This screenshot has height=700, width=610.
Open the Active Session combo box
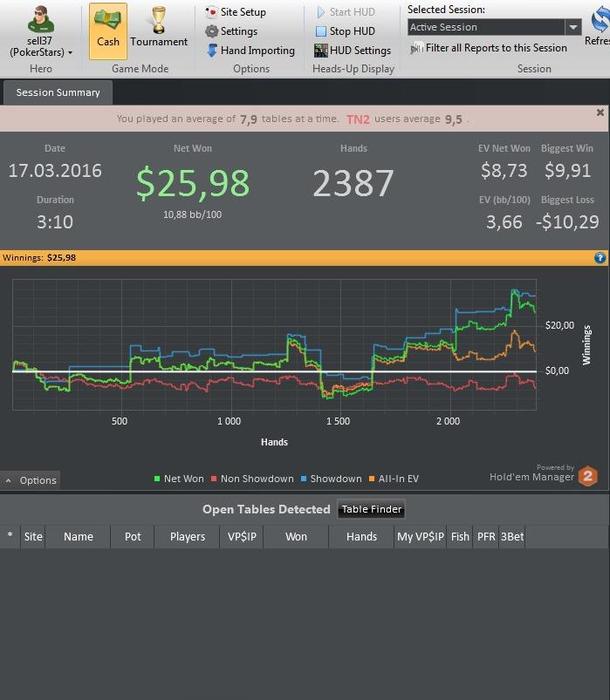coord(494,27)
